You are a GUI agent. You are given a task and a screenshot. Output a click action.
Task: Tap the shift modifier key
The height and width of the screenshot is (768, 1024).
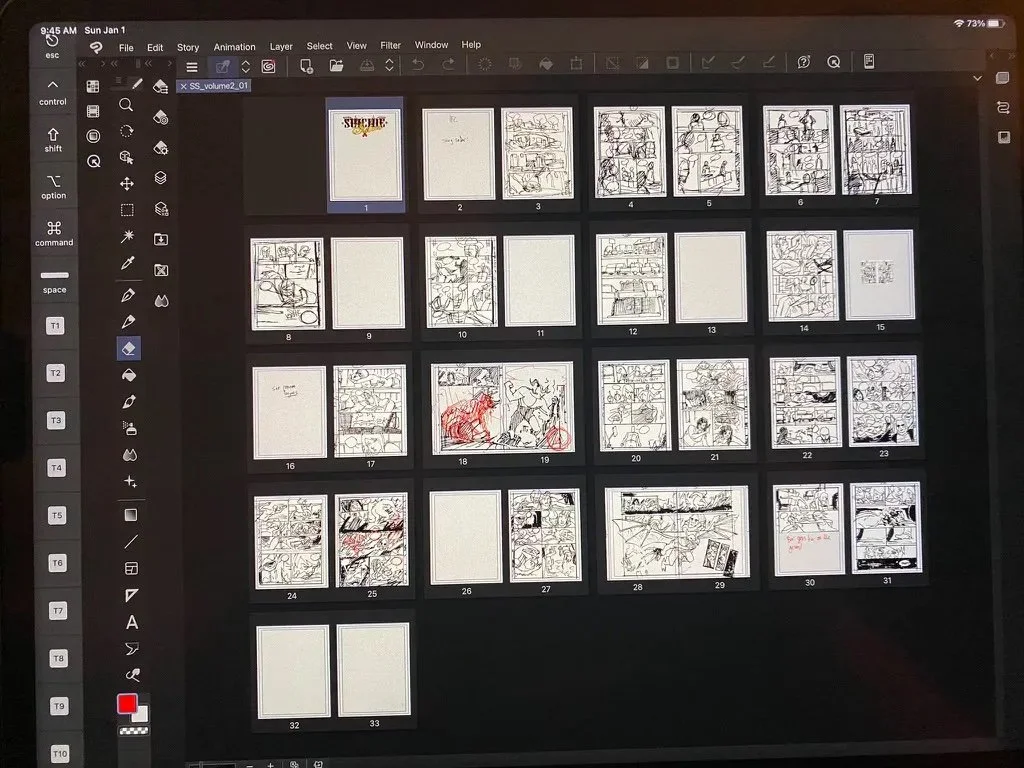click(x=53, y=140)
